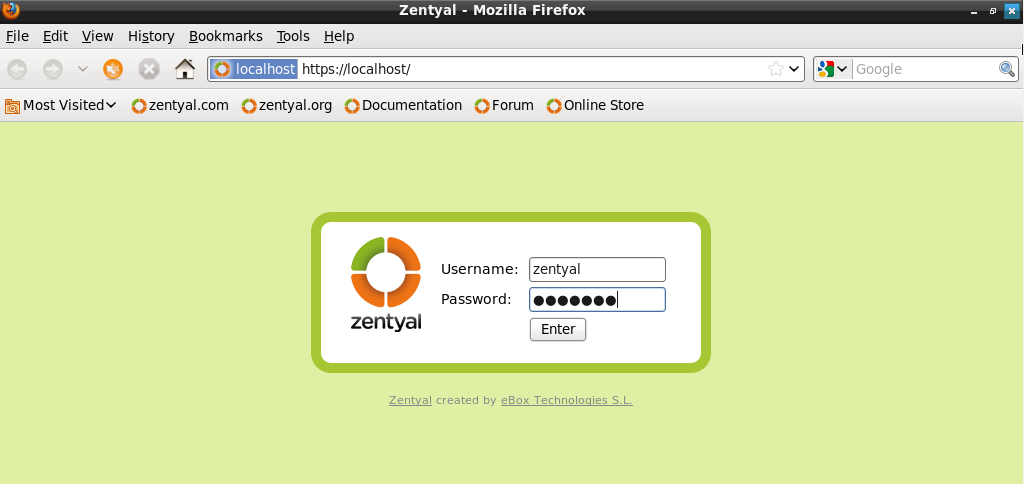Bookmark this page with the star icon
The width and height of the screenshot is (1024, 484).
775,69
